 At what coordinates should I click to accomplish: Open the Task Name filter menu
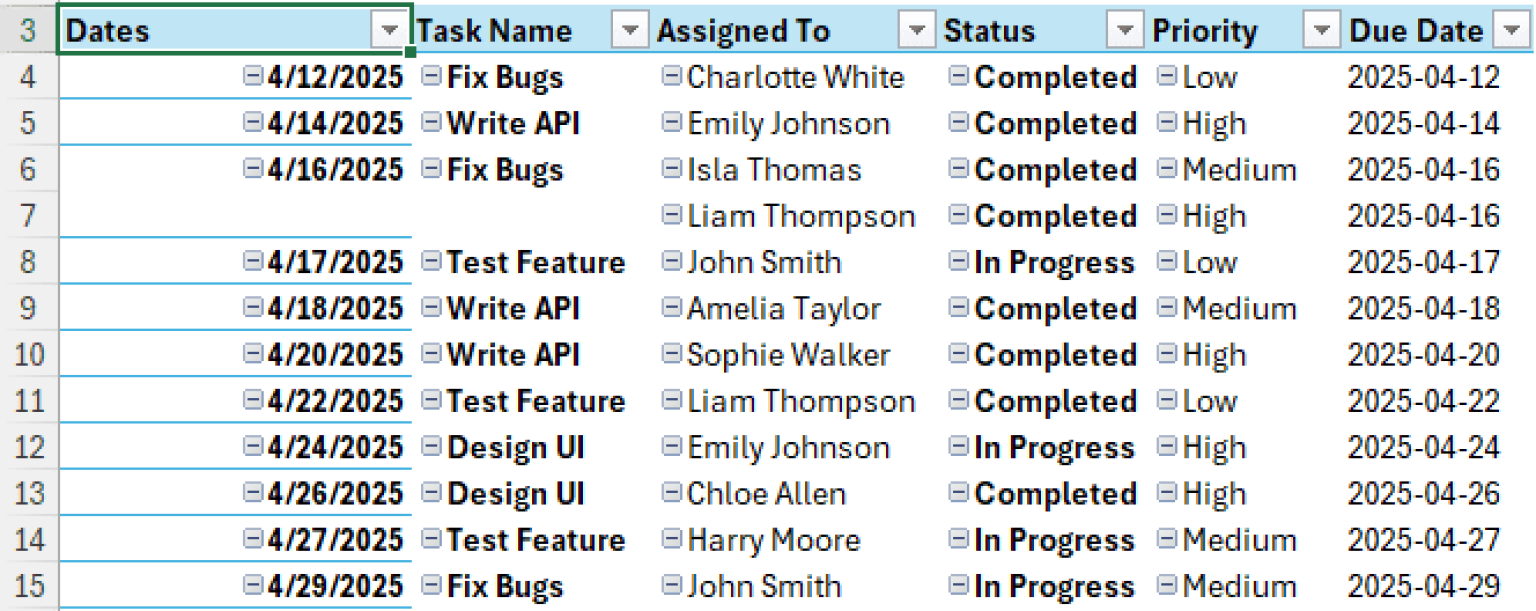[630, 30]
